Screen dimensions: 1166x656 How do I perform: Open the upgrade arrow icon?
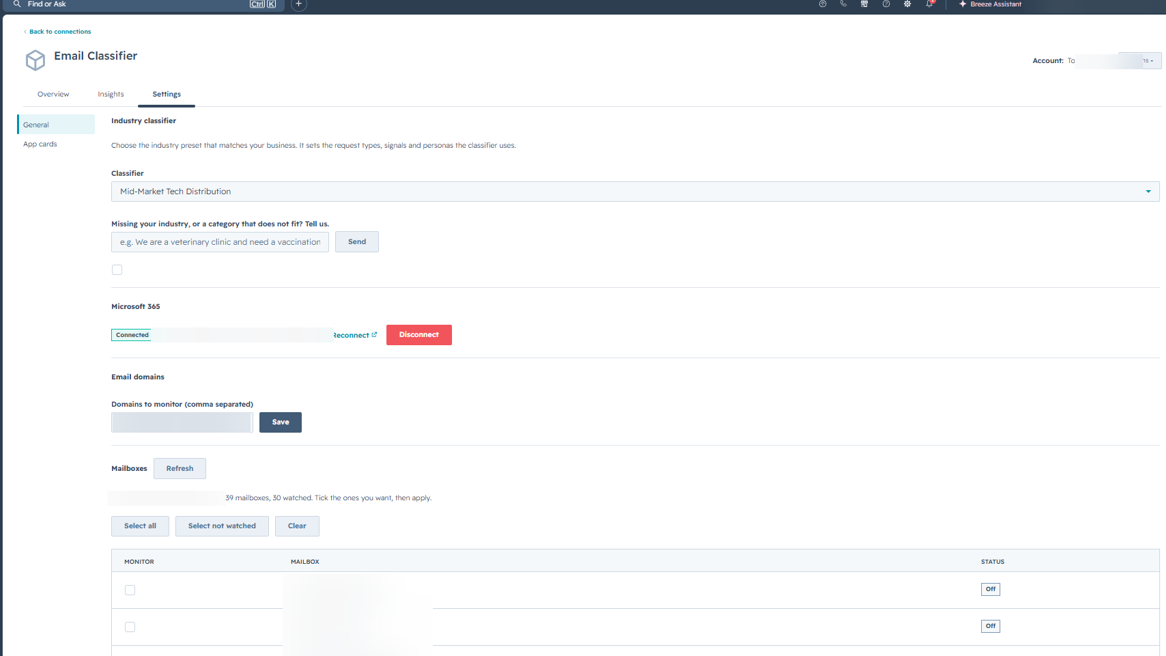point(822,4)
